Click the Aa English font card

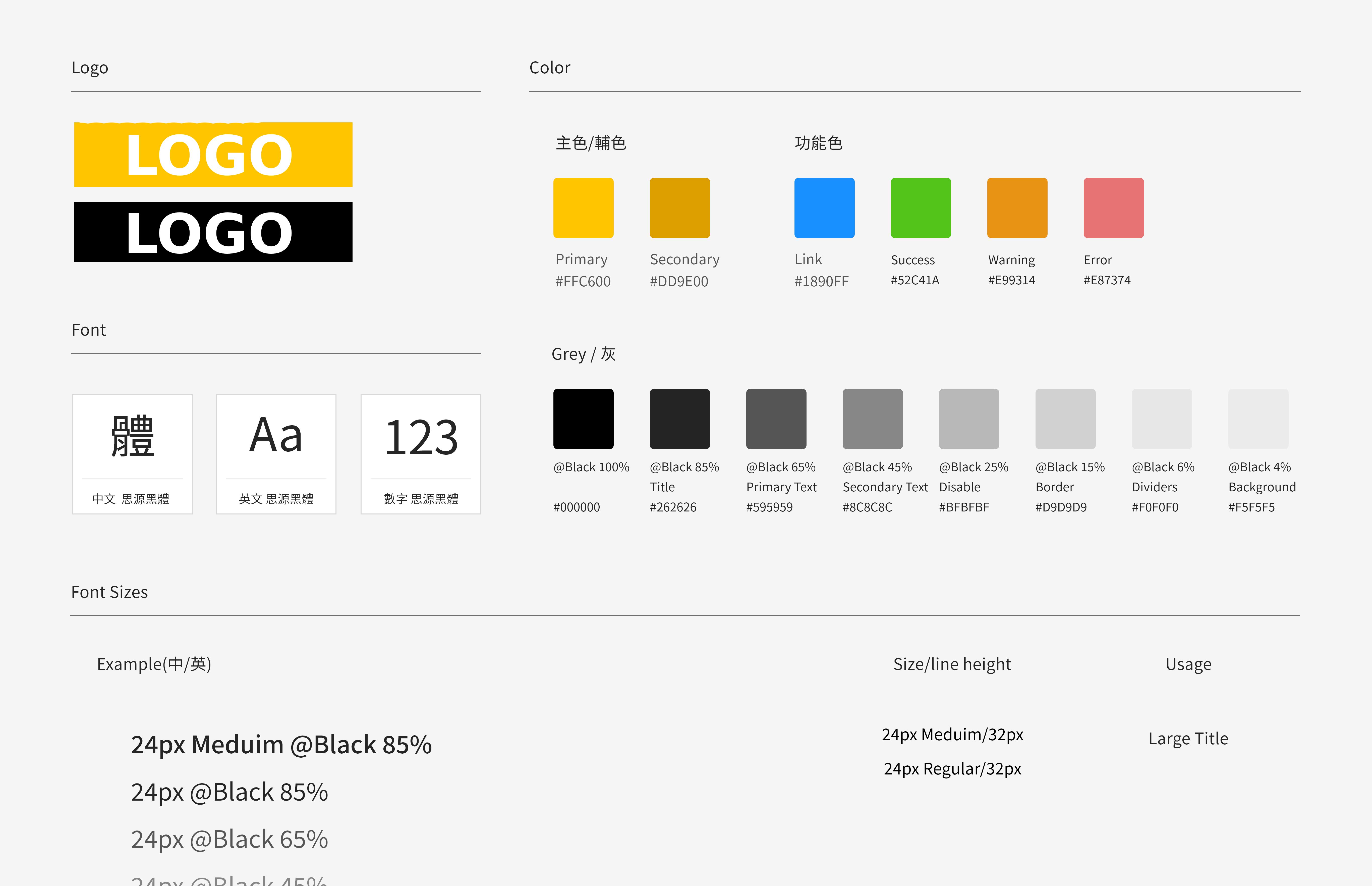tap(276, 453)
